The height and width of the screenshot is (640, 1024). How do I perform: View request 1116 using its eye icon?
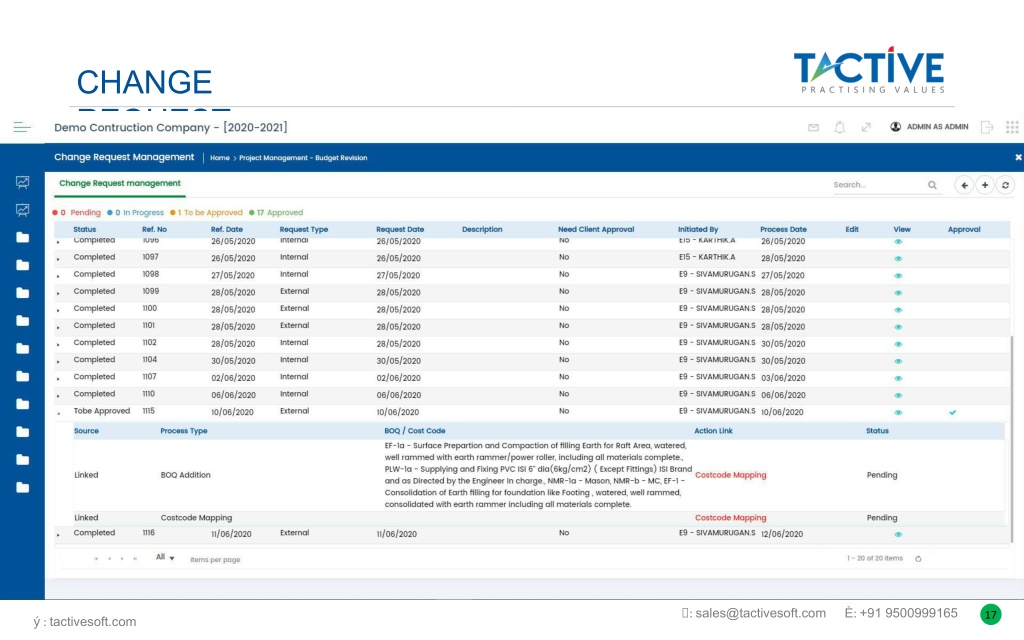pyautogui.click(x=898, y=534)
